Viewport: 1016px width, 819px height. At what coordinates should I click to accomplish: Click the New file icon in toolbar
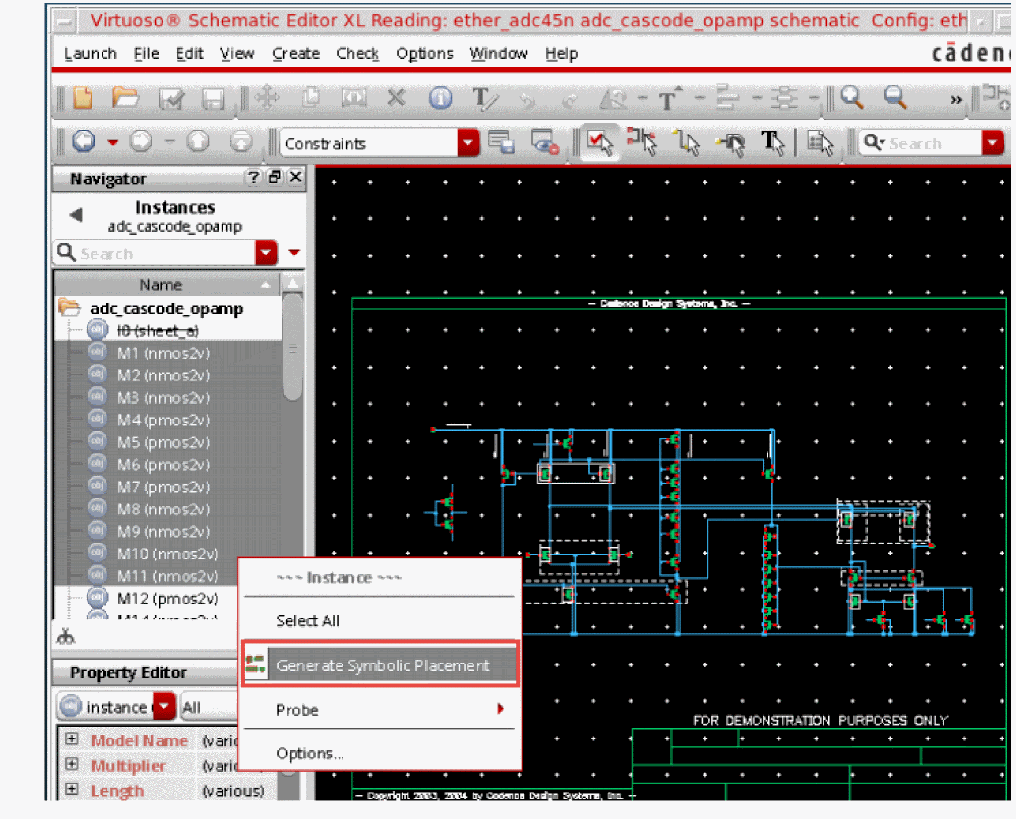[x=83, y=98]
